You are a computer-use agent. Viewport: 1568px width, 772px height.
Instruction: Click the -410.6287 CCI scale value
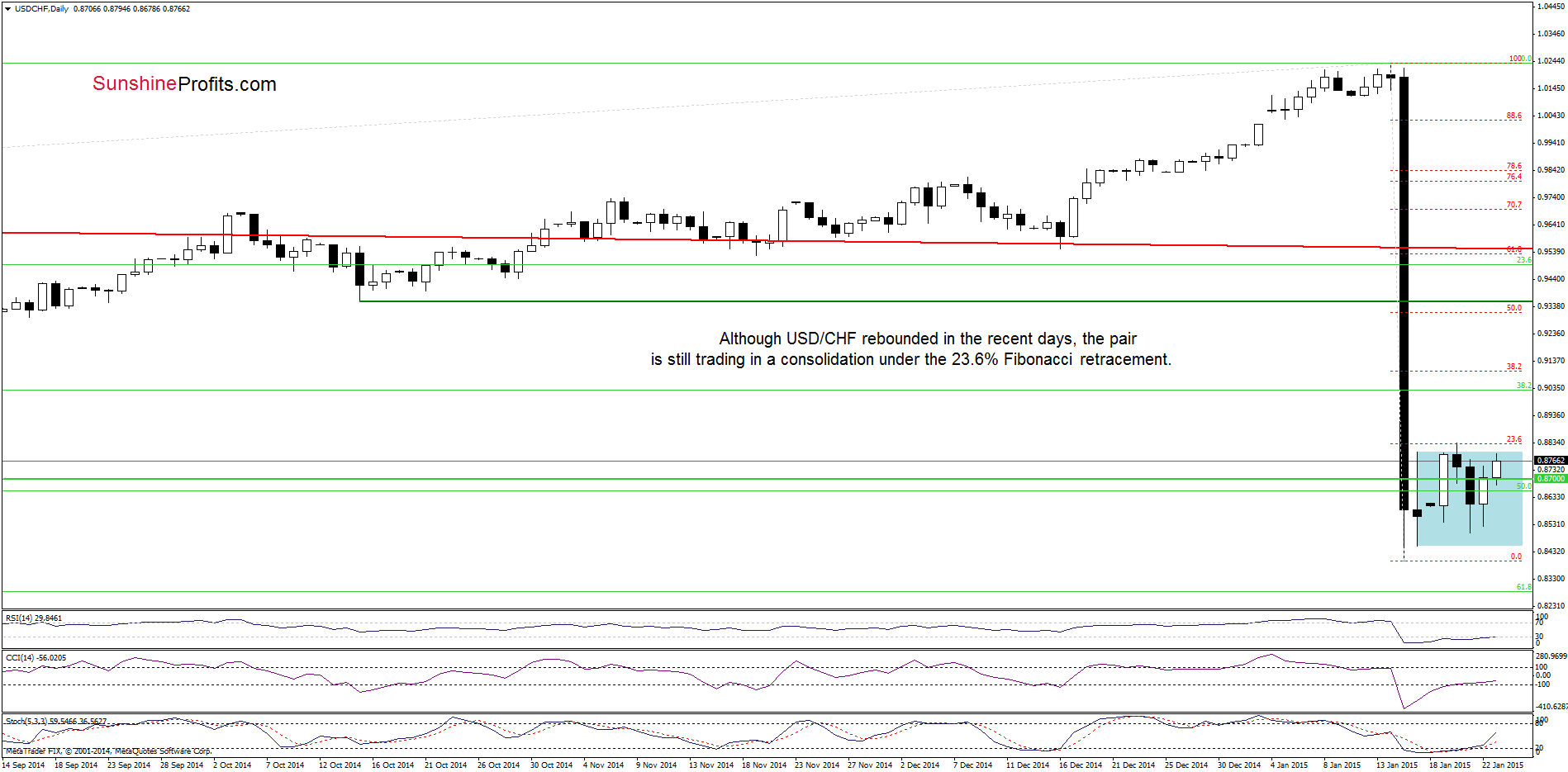tap(1551, 706)
